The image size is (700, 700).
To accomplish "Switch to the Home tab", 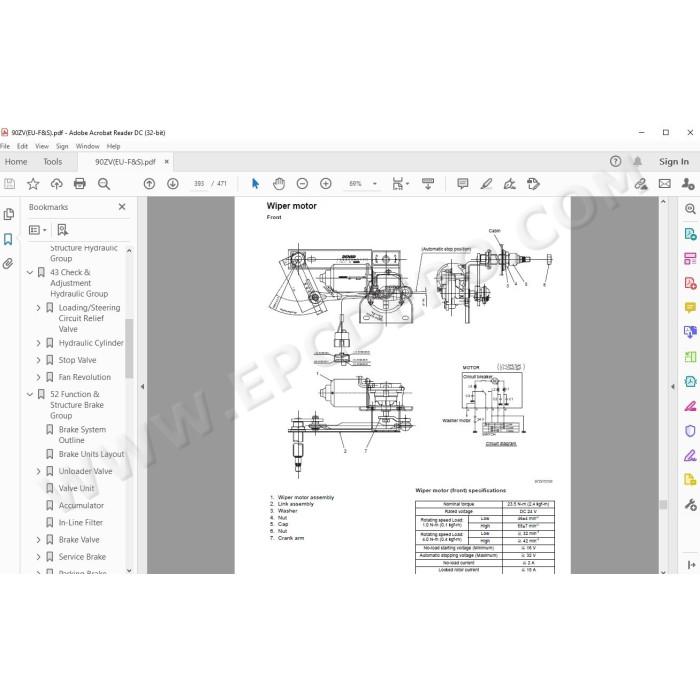I will click(16, 162).
